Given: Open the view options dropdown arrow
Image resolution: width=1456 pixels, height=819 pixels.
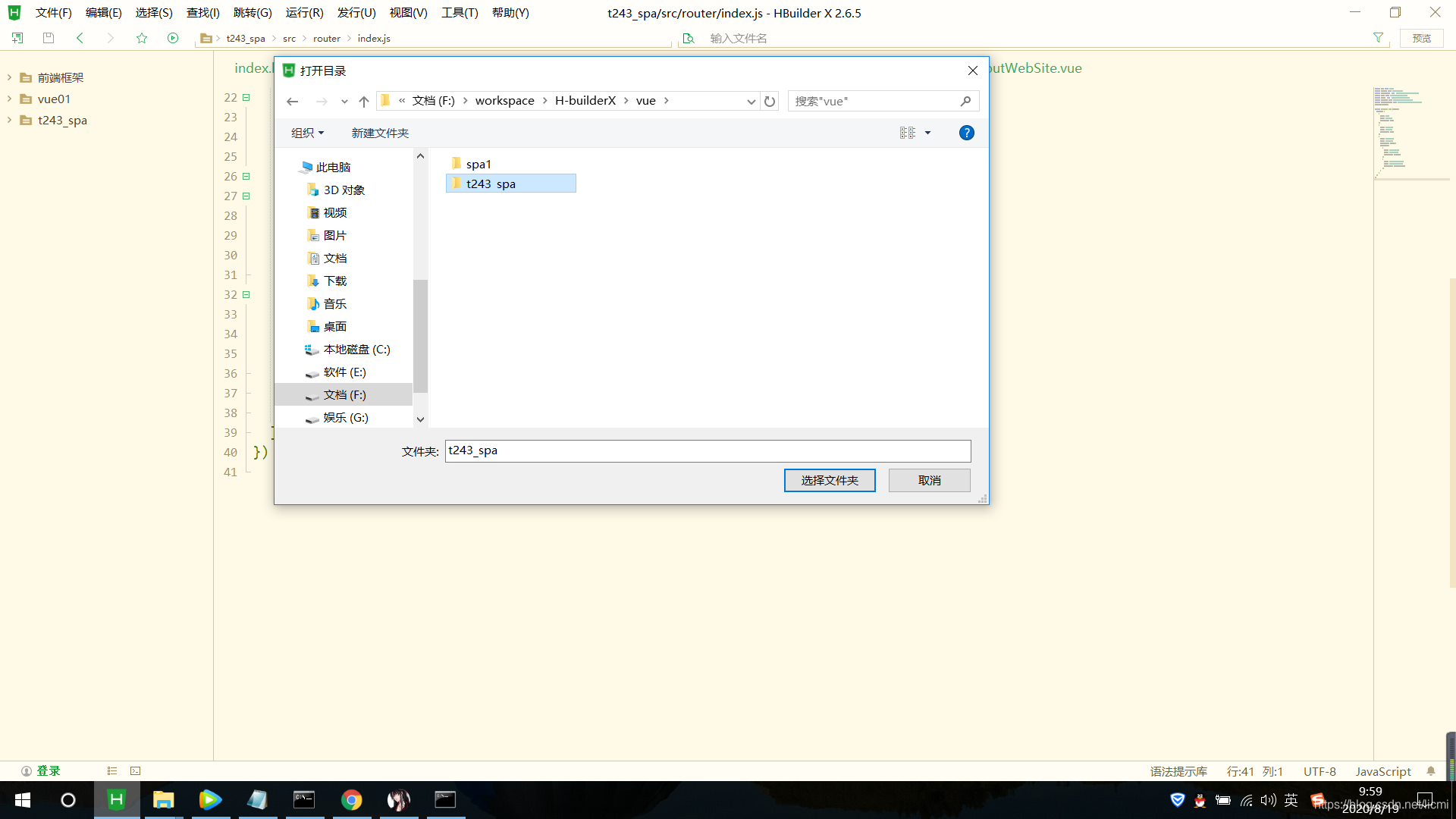Looking at the screenshot, I should click(927, 133).
